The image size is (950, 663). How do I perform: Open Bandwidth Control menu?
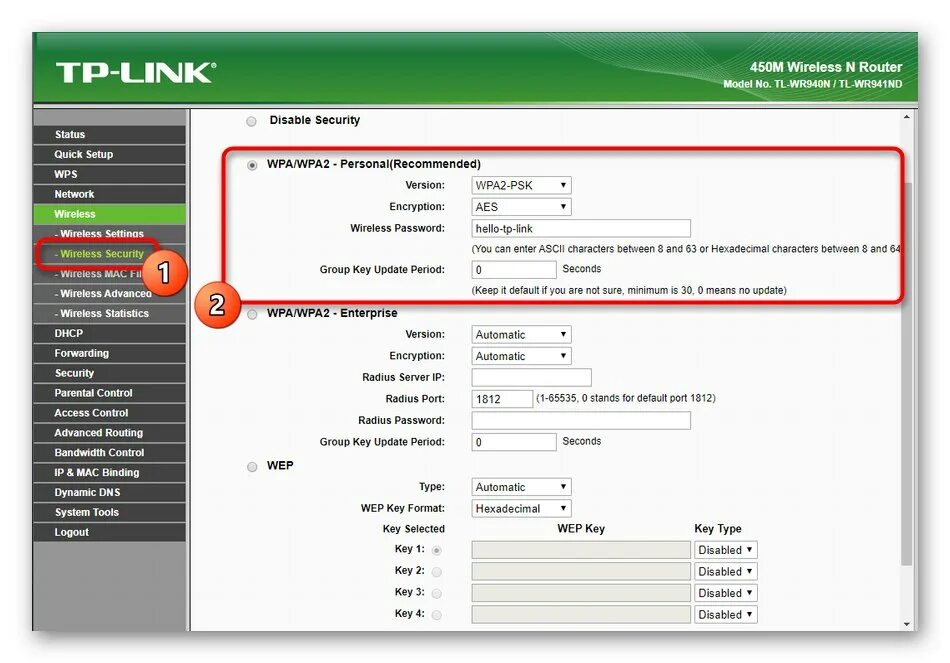[110, 453]
